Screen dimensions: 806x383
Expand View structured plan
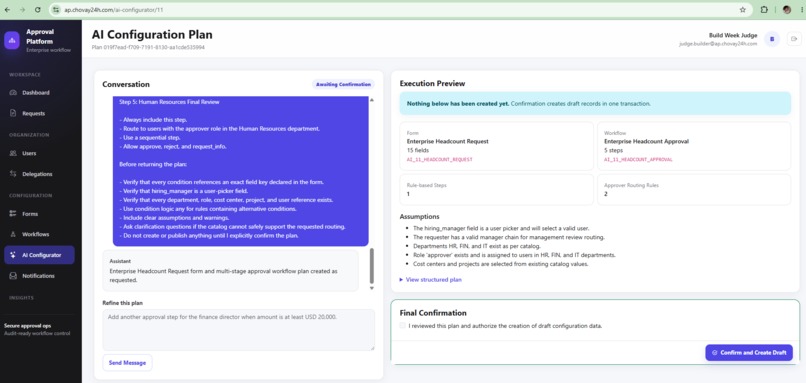point(431,280)
